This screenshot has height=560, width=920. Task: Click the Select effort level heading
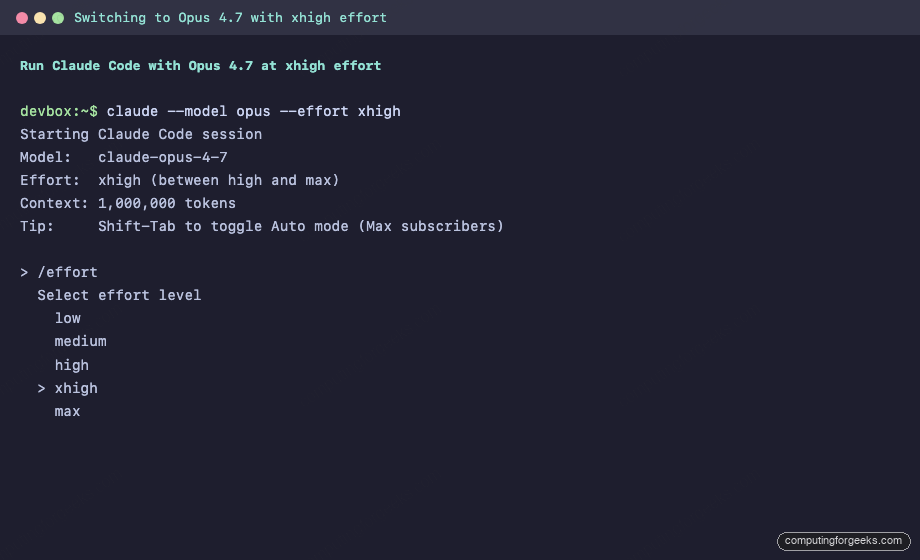coord(119,295)
